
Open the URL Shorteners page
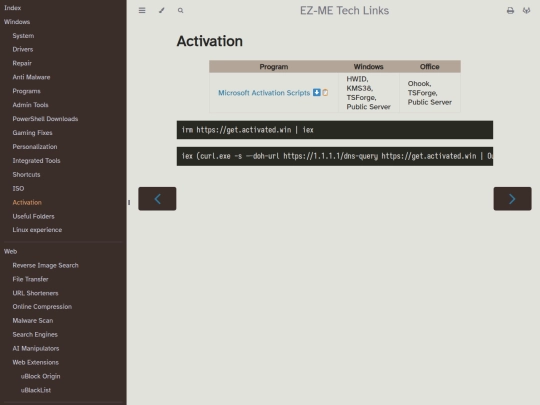point(35,293)
